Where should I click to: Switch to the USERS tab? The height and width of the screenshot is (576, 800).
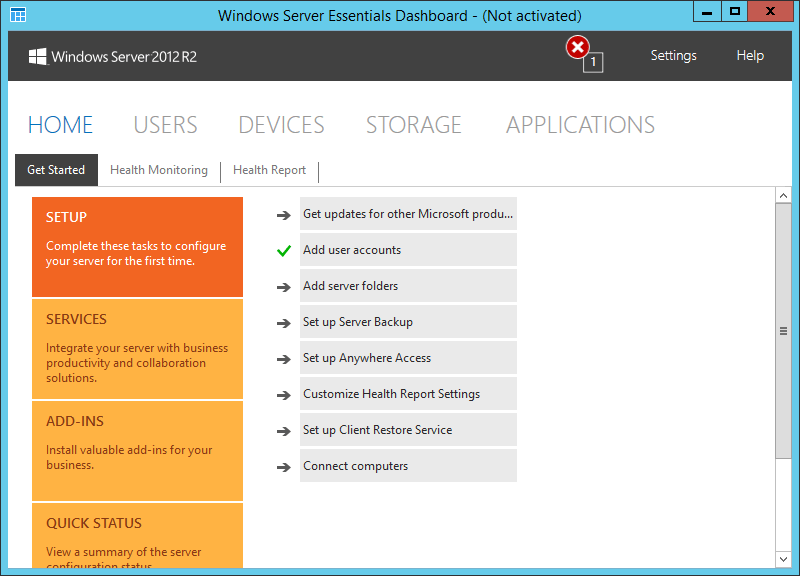164,124
